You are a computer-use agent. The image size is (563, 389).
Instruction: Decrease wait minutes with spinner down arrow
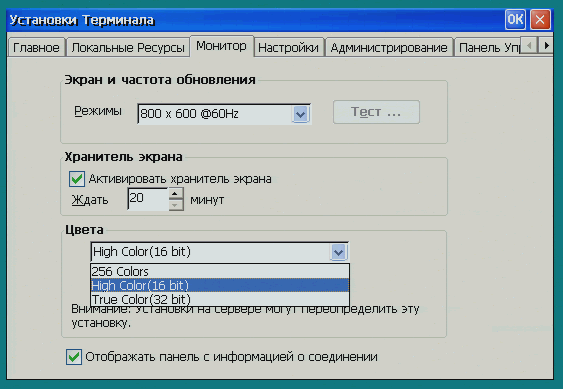click(x=176, y=205)
